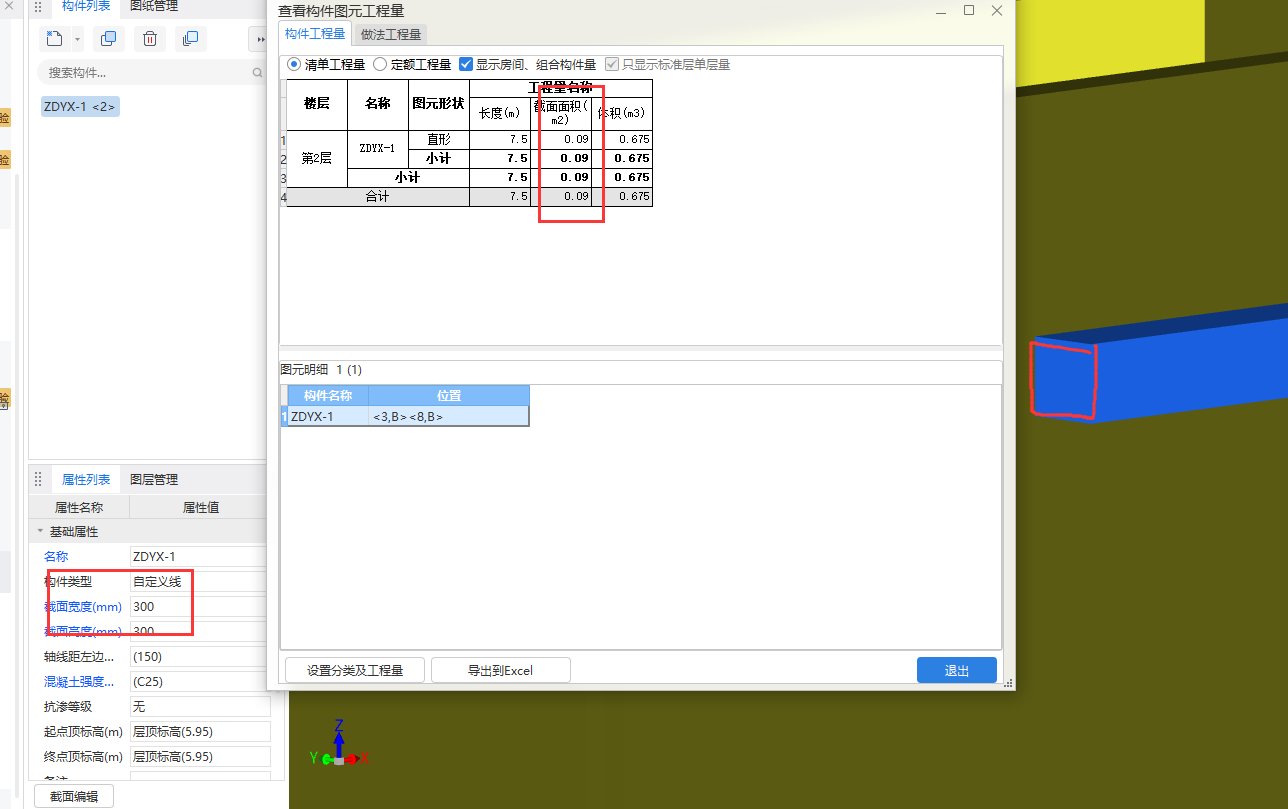
Task: Click the 合计 total row
Action: pos(377,197)
